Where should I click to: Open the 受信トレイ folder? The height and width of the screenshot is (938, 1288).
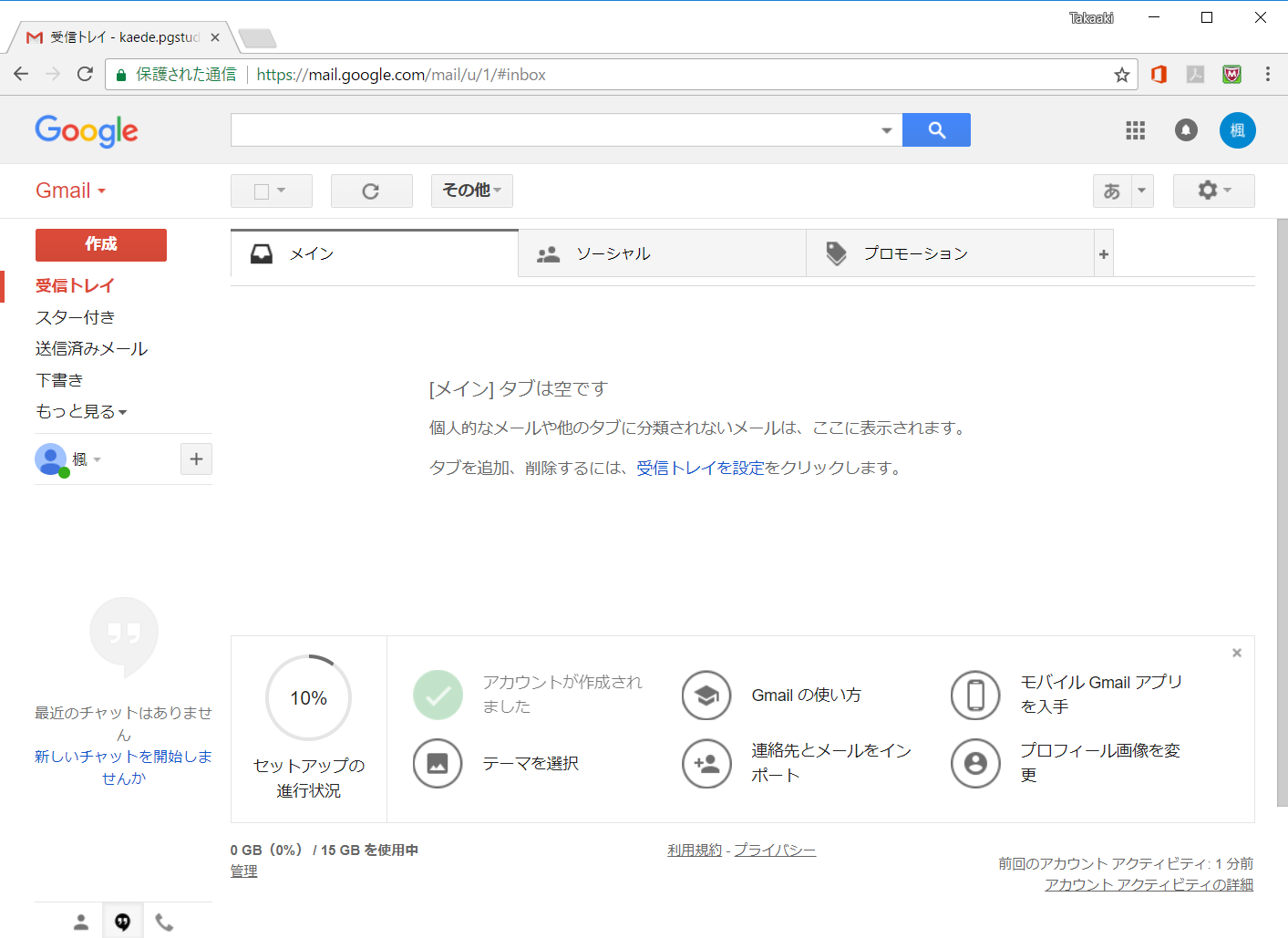click(75, 285)
